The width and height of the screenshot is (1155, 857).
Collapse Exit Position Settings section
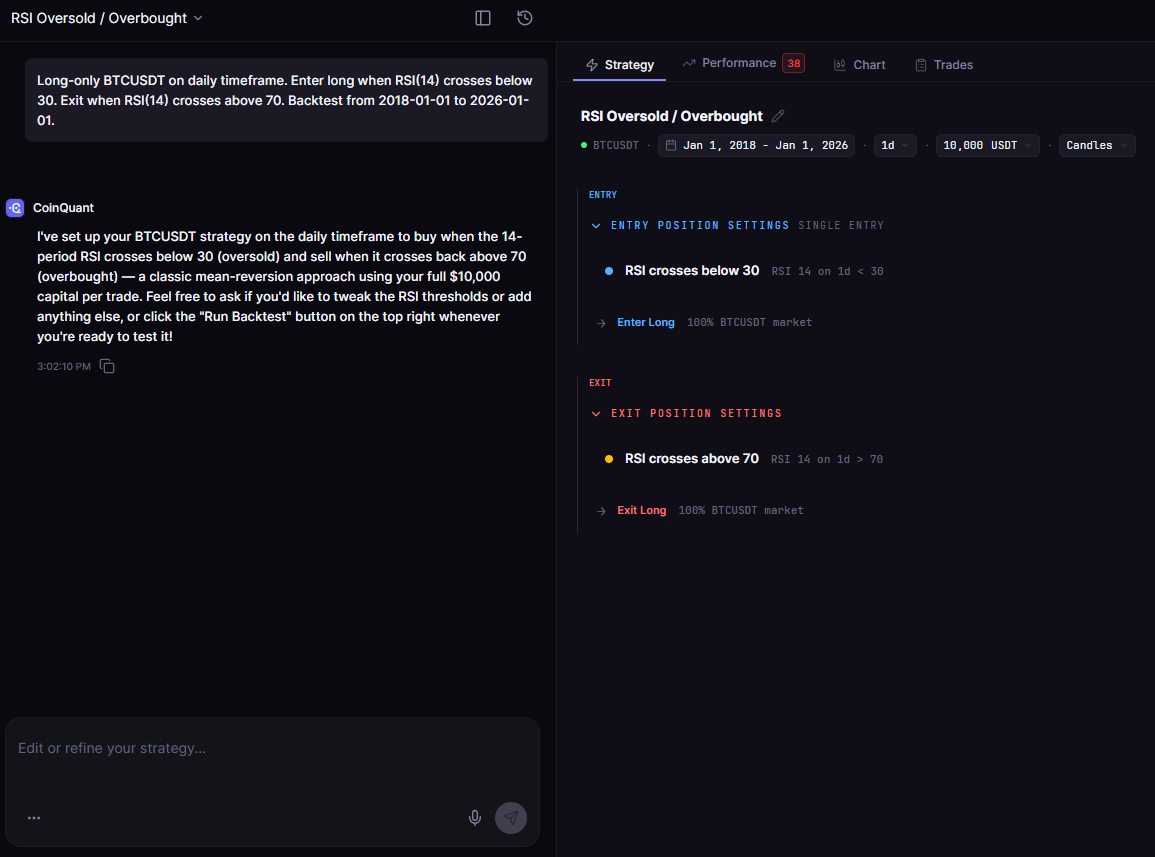click(596, 413)
